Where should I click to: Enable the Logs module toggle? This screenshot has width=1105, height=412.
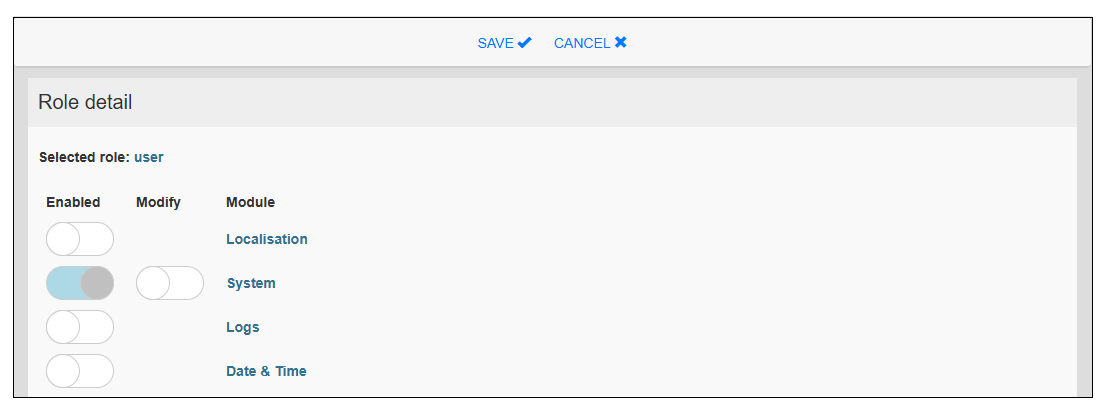[x=80, y=328]
